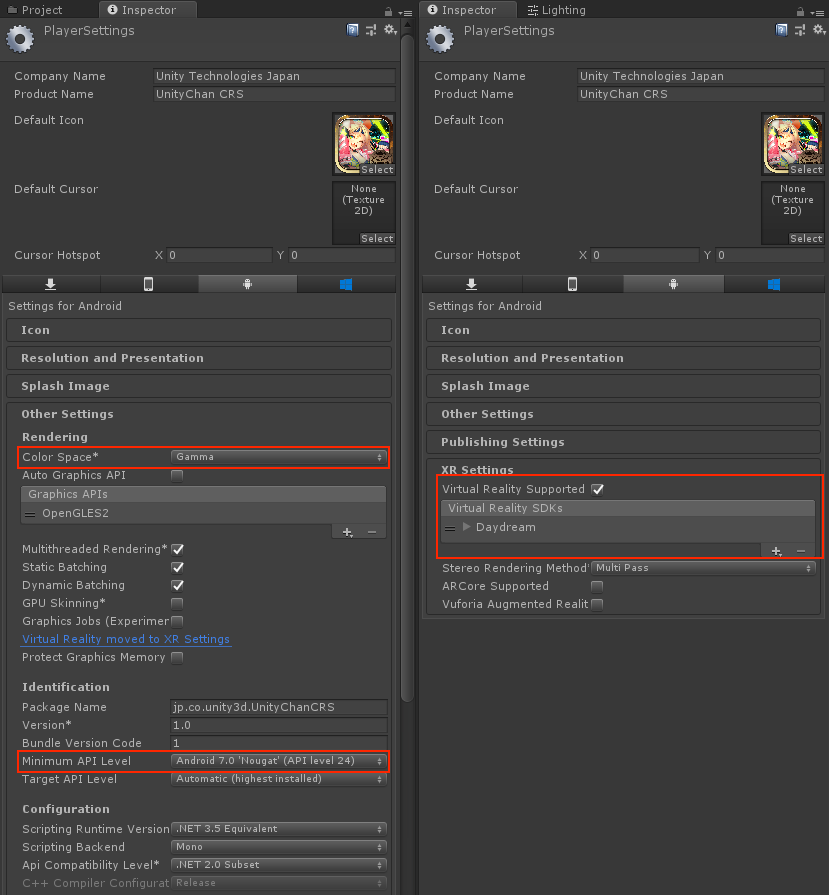Select the iOS platform tab beside the Project panel

pos(148,284)
